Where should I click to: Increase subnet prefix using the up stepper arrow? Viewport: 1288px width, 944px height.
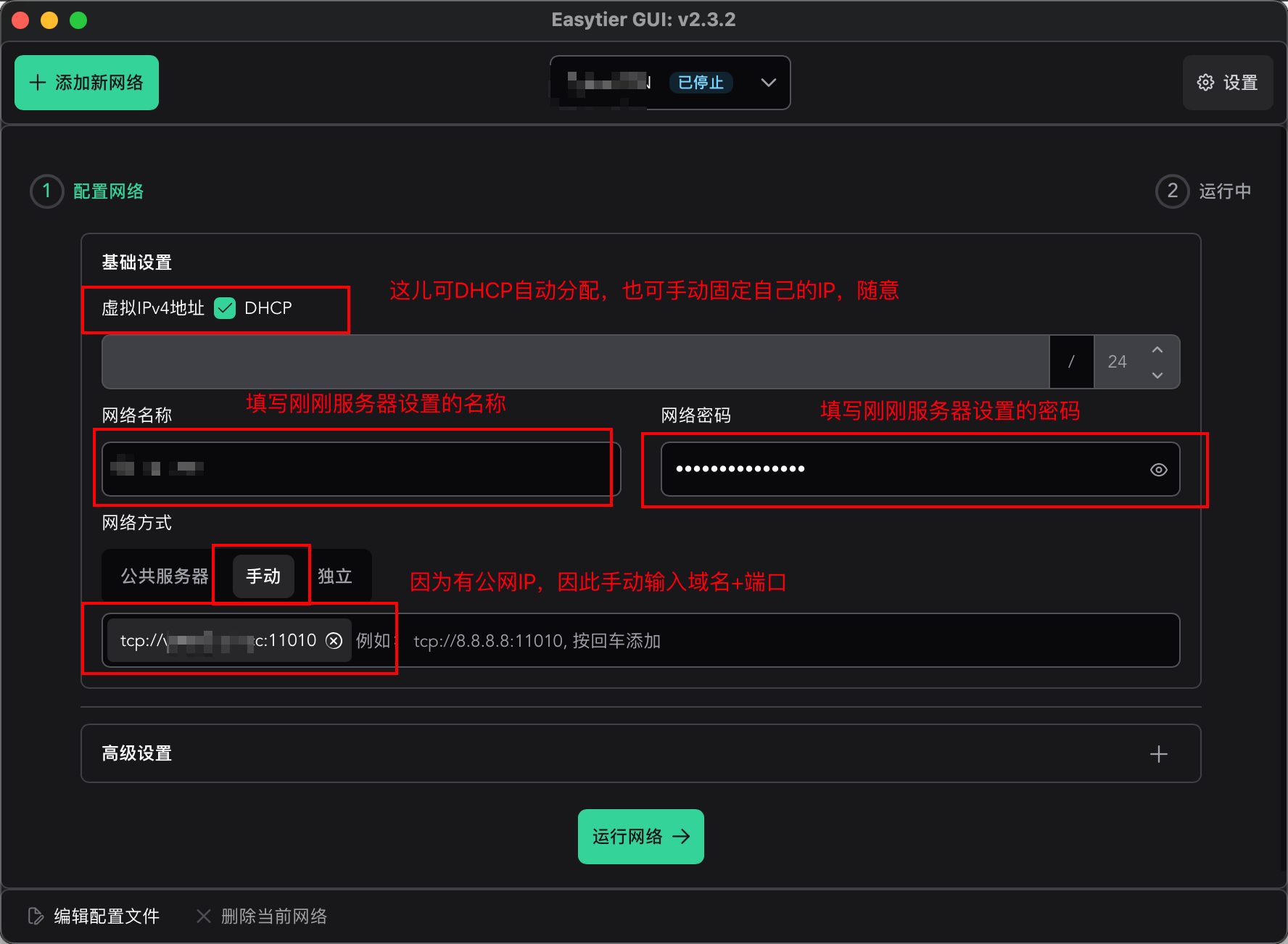coord(1157,350)
